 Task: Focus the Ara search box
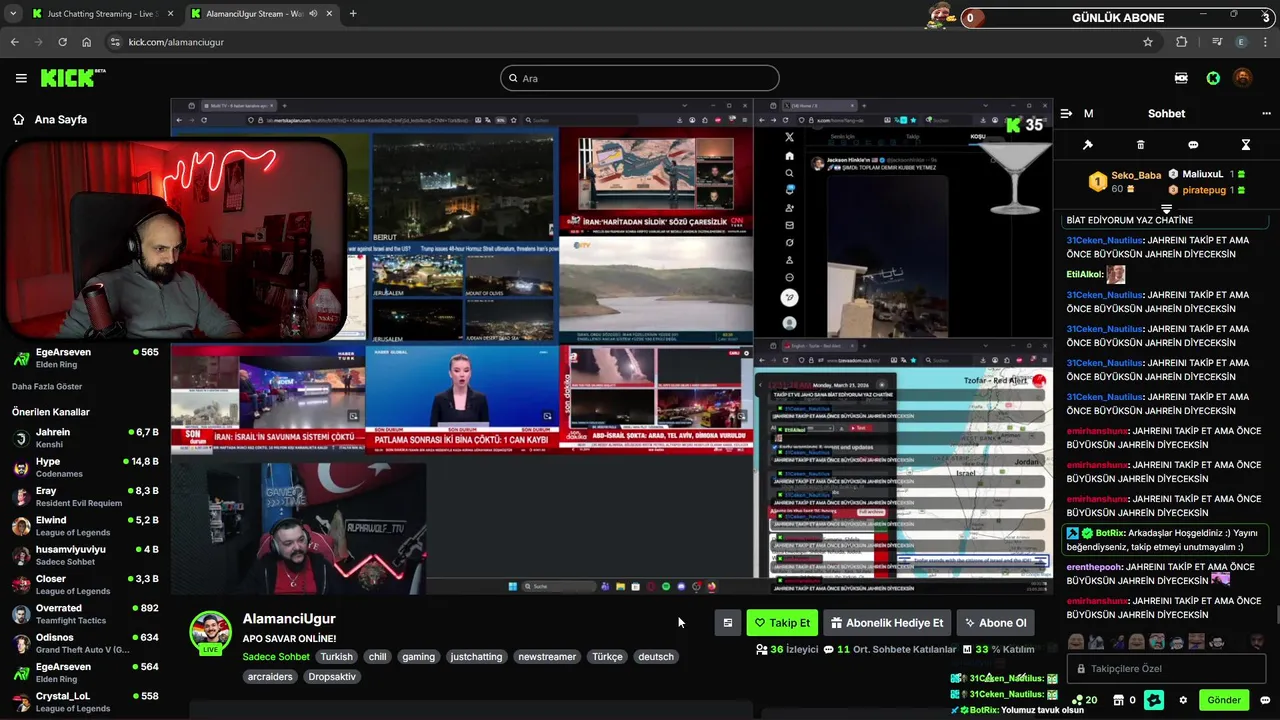(x=640, y=78)
